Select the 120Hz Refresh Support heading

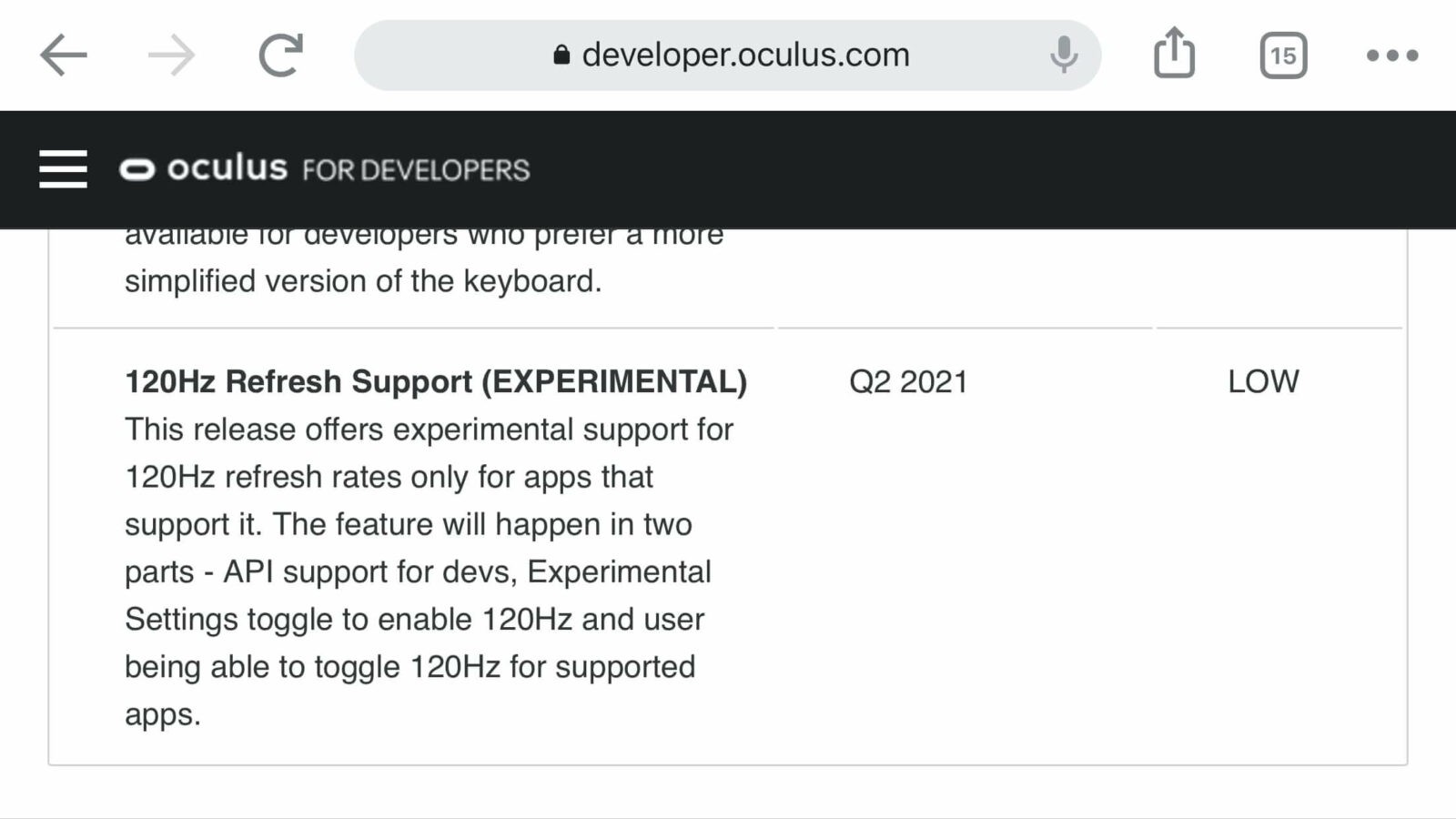click(436, 381)
